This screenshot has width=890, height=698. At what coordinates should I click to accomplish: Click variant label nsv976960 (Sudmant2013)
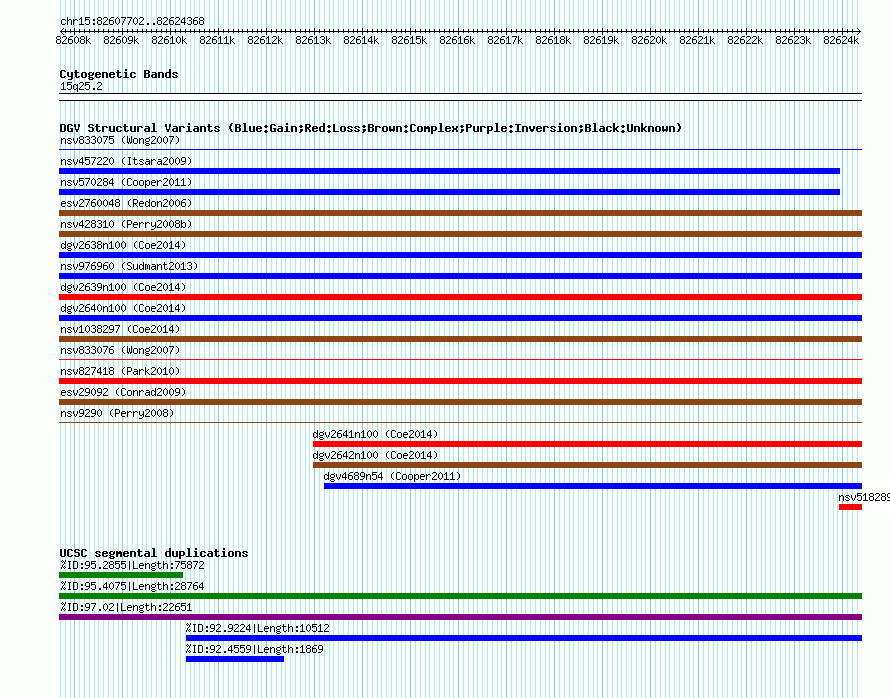pyautogui.click(x=129, y=266)
